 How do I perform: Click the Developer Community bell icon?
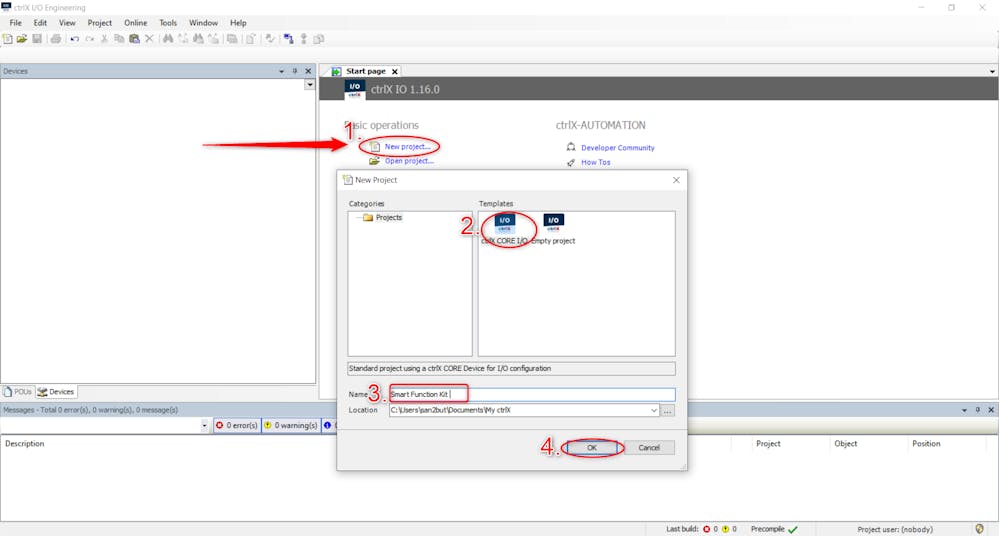click(571, 147)
